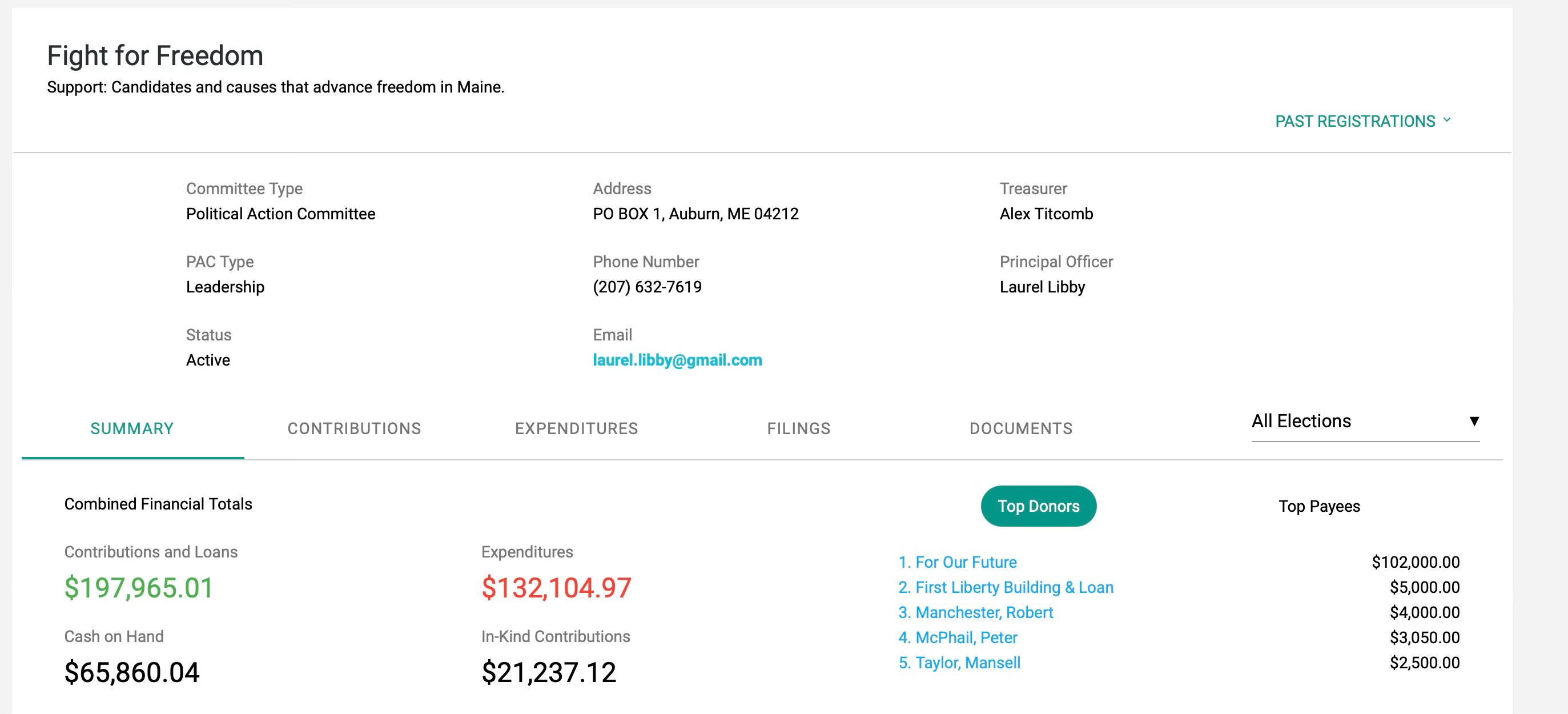Click the Top Donors toggle button

click(1038, 506)
